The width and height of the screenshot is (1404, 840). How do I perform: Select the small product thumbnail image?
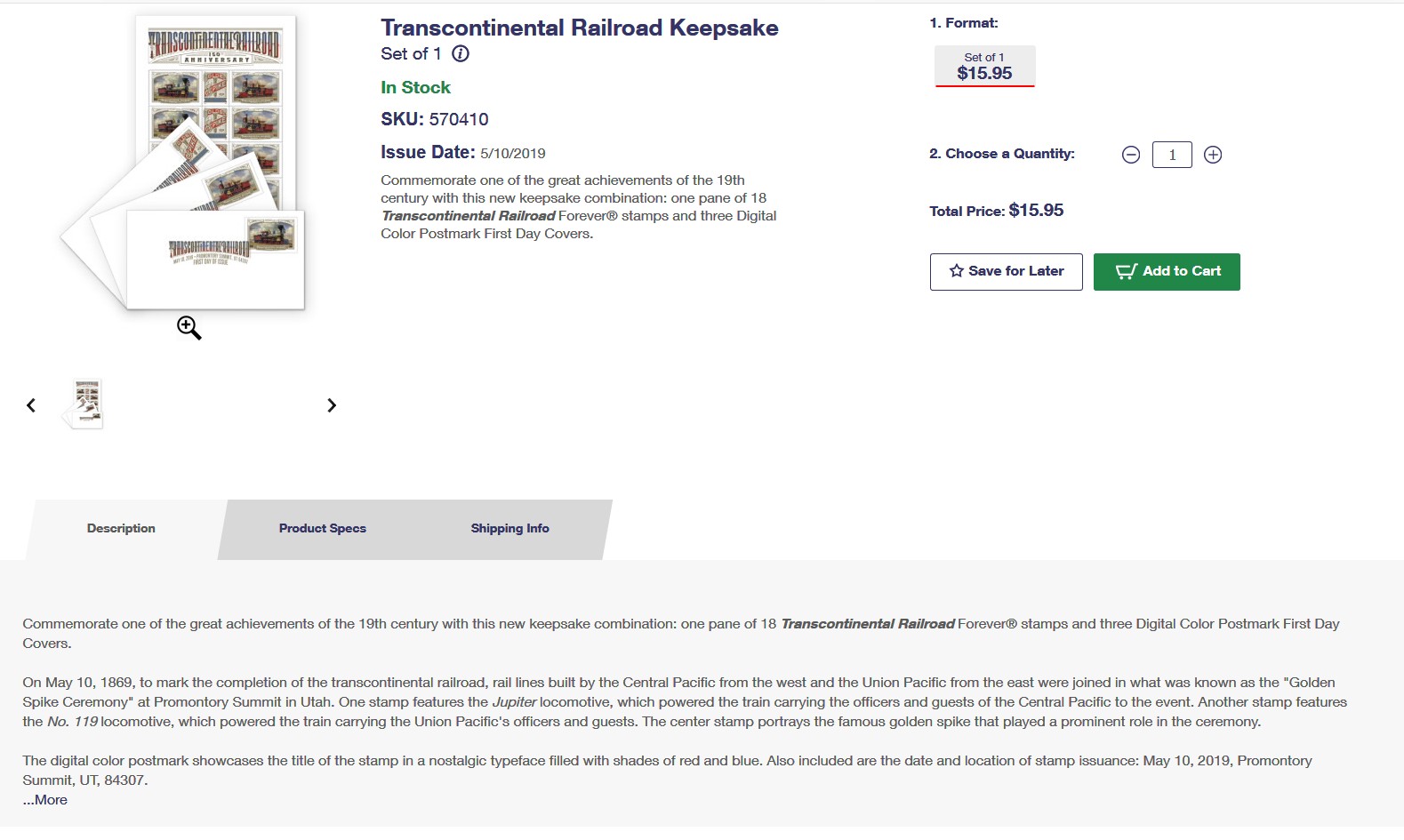click(x=84, y=404)
